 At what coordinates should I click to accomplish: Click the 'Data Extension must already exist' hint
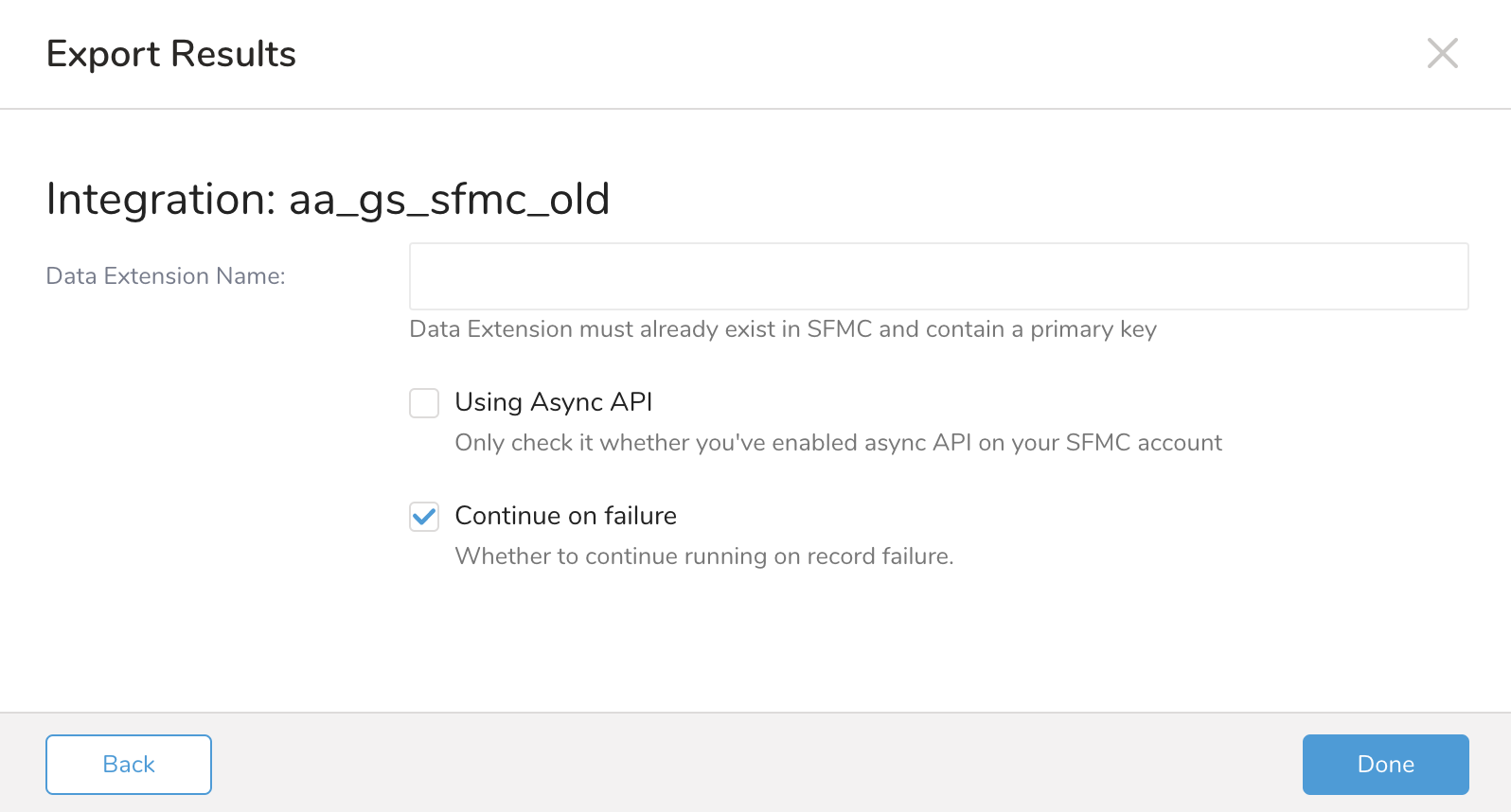[663, 329]
